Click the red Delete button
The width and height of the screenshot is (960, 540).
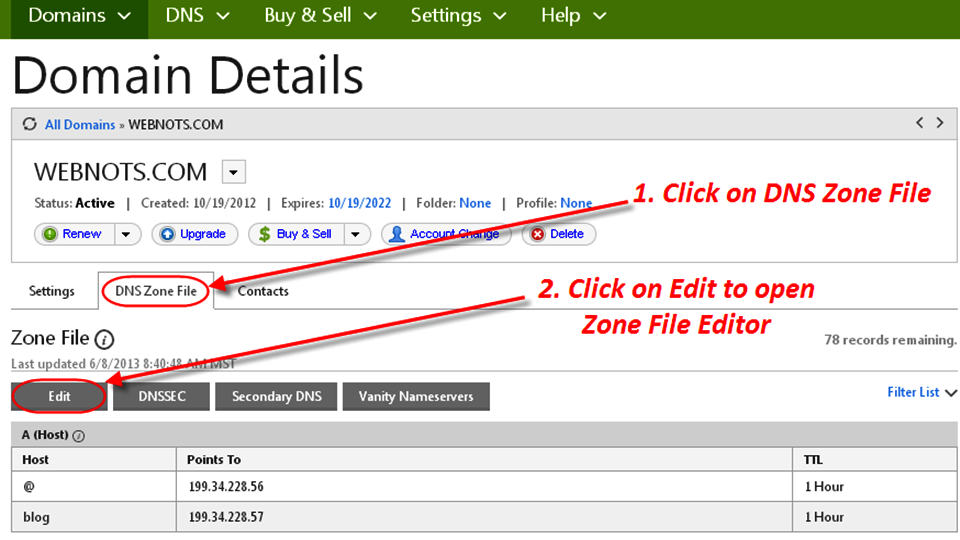(x=558, y=234)
